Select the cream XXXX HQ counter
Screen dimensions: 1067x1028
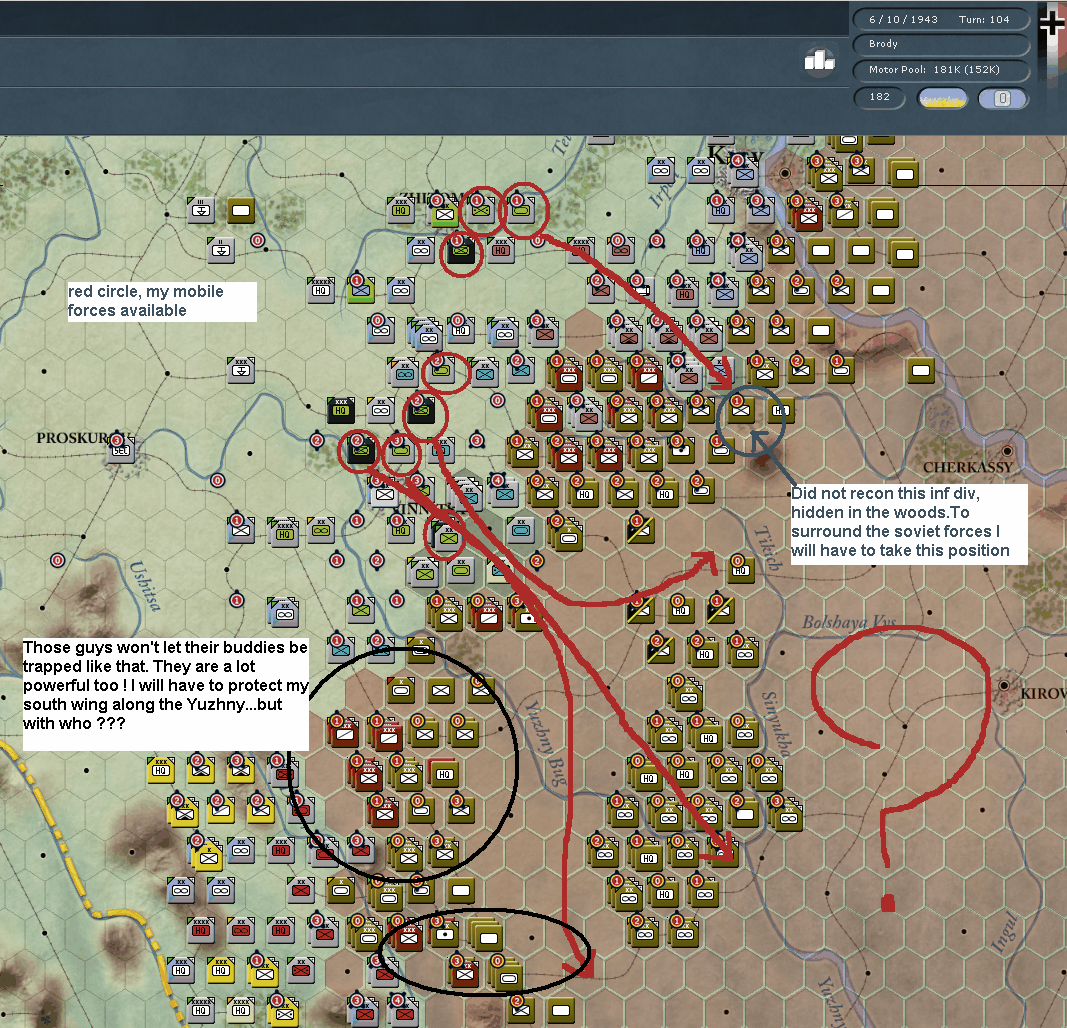tap(240, 1010)
